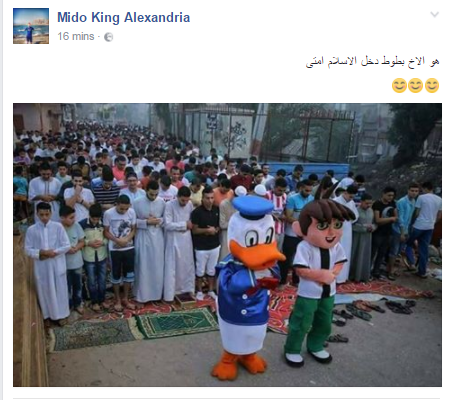
Task: Click the tree at the photo's right edge
Action: pos(415,133)
